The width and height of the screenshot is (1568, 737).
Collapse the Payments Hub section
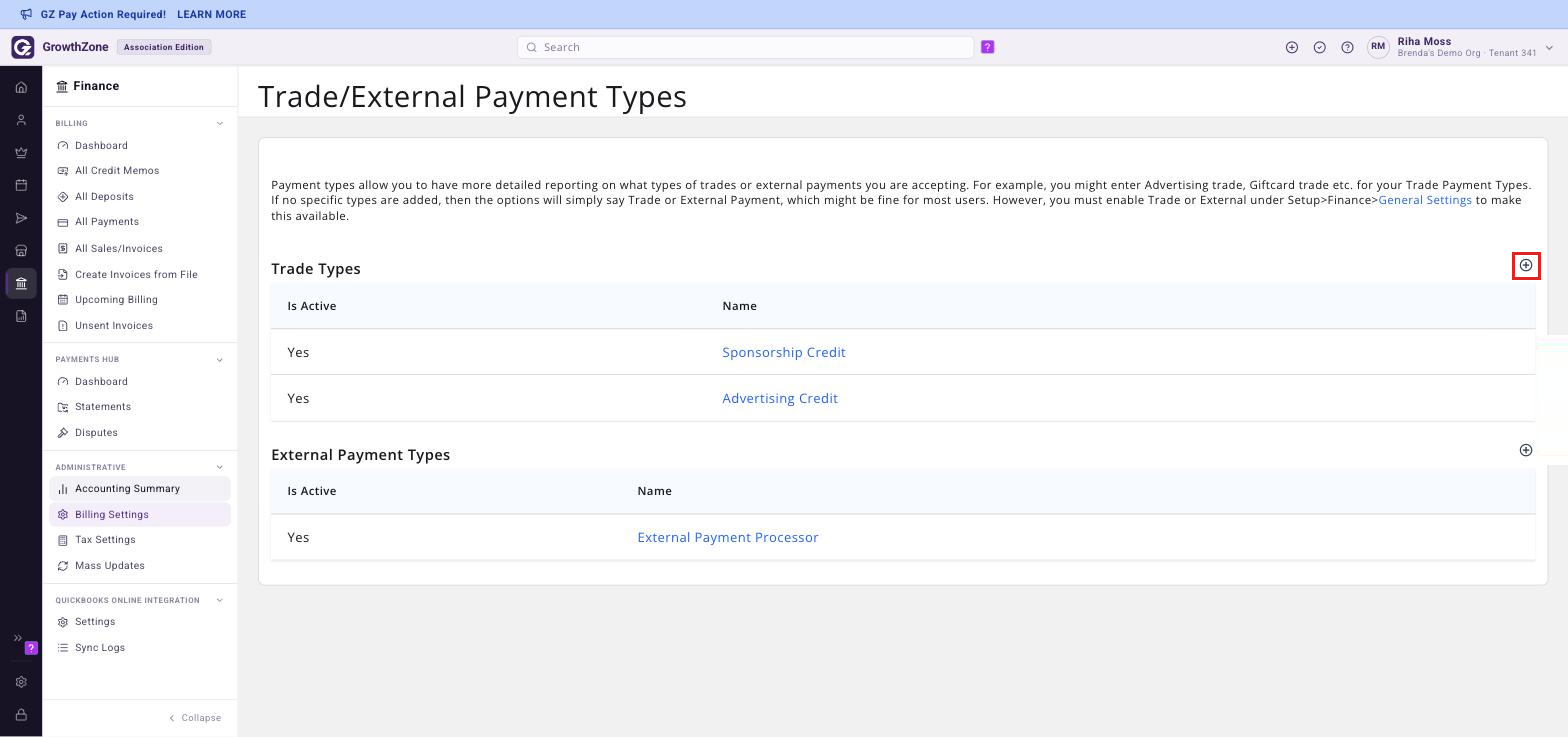pos(220,360)
